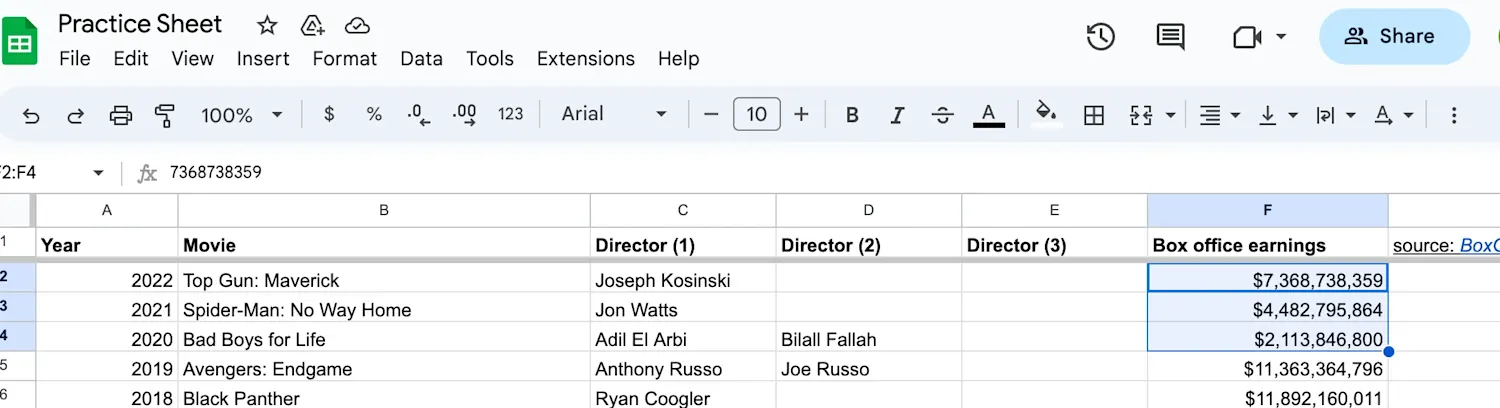Select the Top Gun: Maverick cell
Image resolution: width=1500 pixels, height=408 pixels.
pyautogui.click(x=384, y=280)
